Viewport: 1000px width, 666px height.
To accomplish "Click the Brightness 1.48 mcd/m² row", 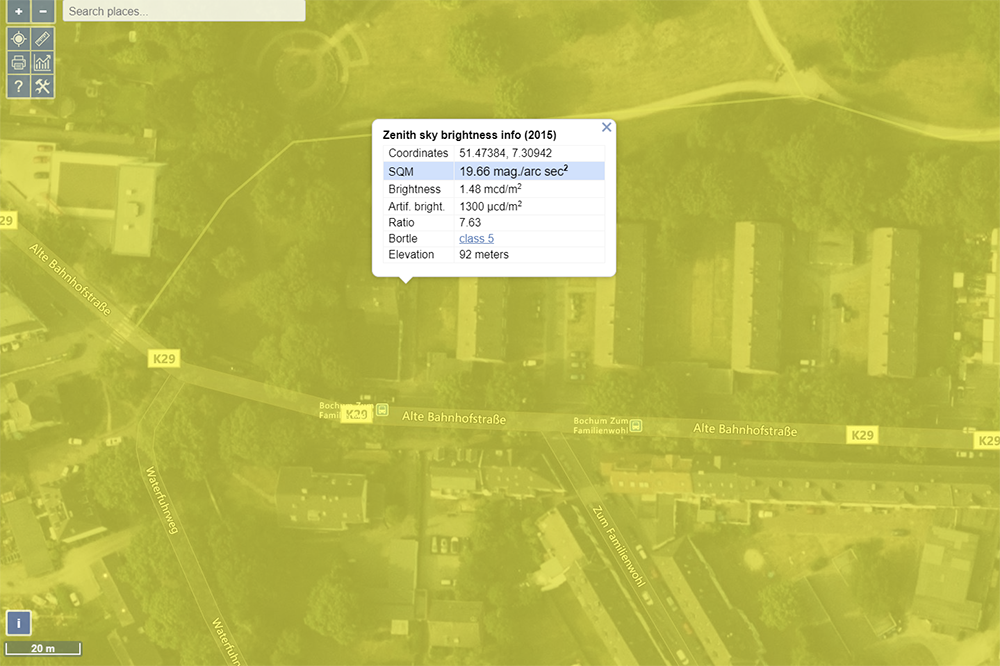I will pyautogui.click(x=494, y=189).
